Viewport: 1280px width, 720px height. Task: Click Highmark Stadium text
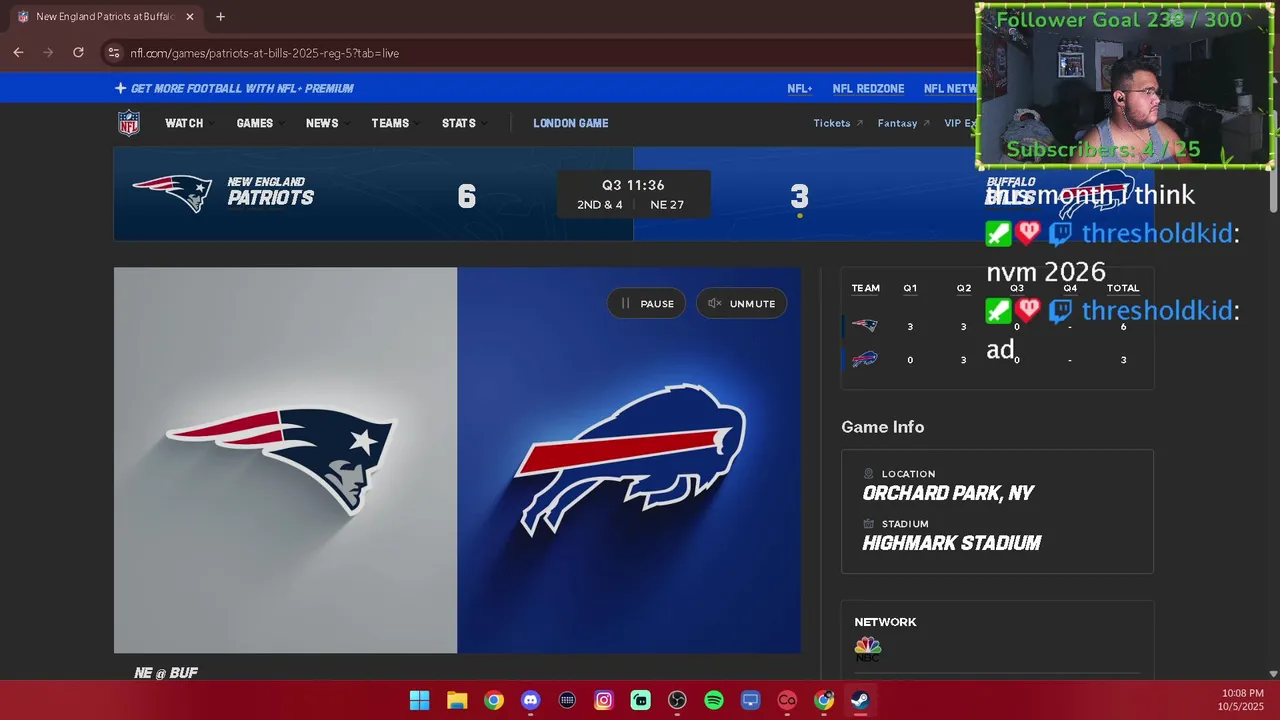point(952,543)
